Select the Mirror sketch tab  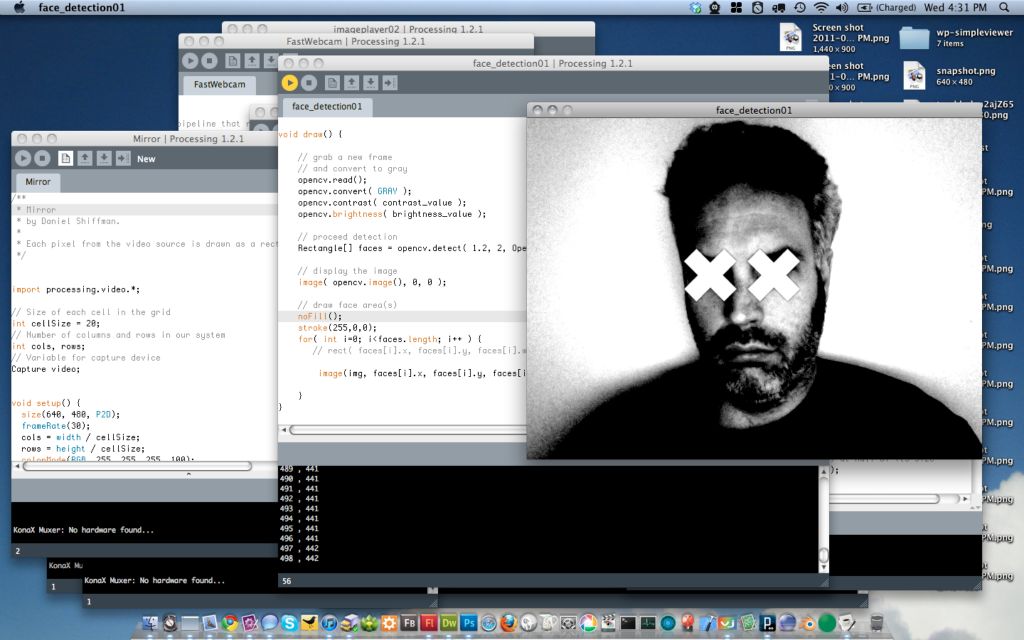38,182
